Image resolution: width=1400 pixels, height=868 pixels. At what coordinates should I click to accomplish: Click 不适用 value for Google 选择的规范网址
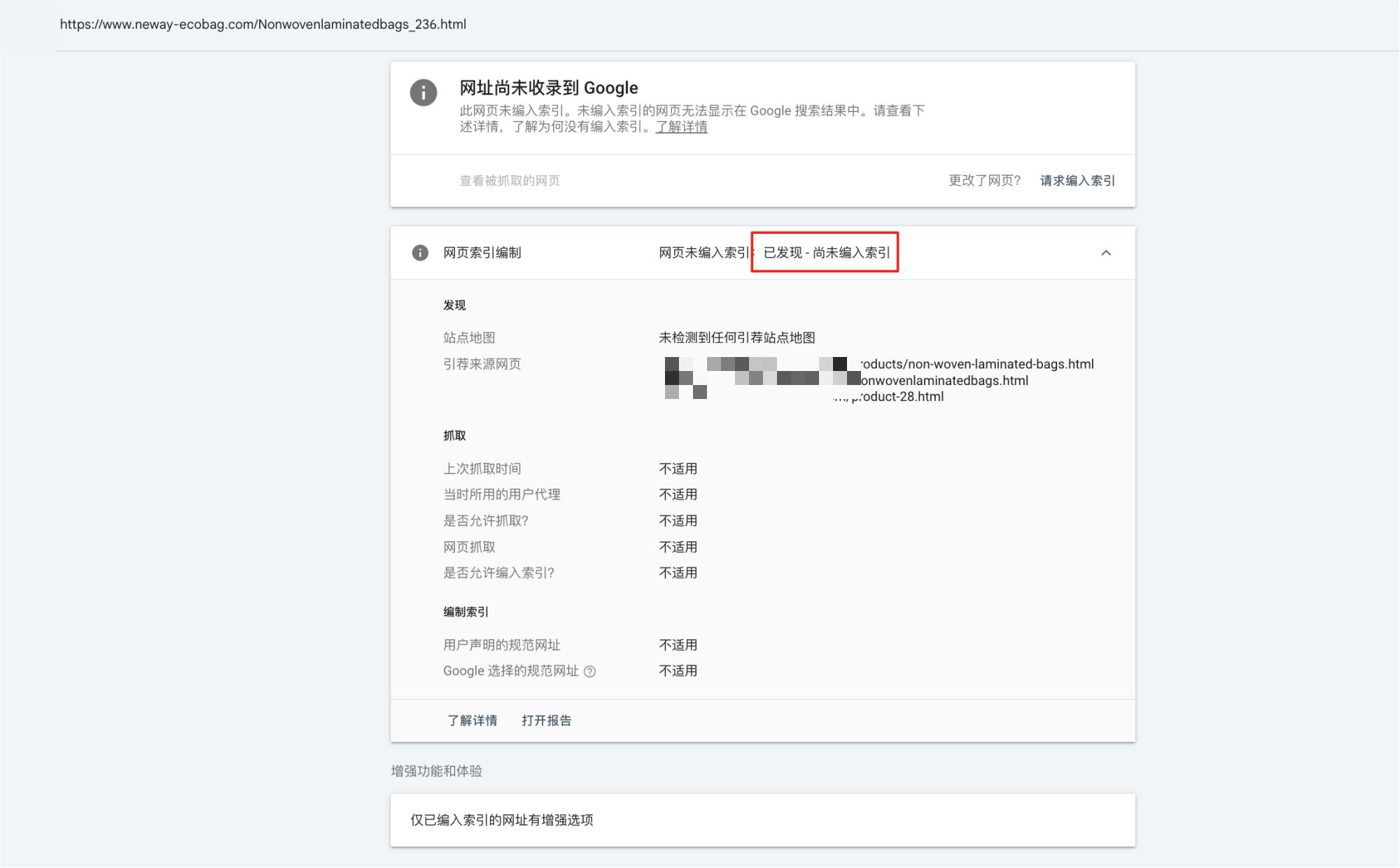pos(678,671)
